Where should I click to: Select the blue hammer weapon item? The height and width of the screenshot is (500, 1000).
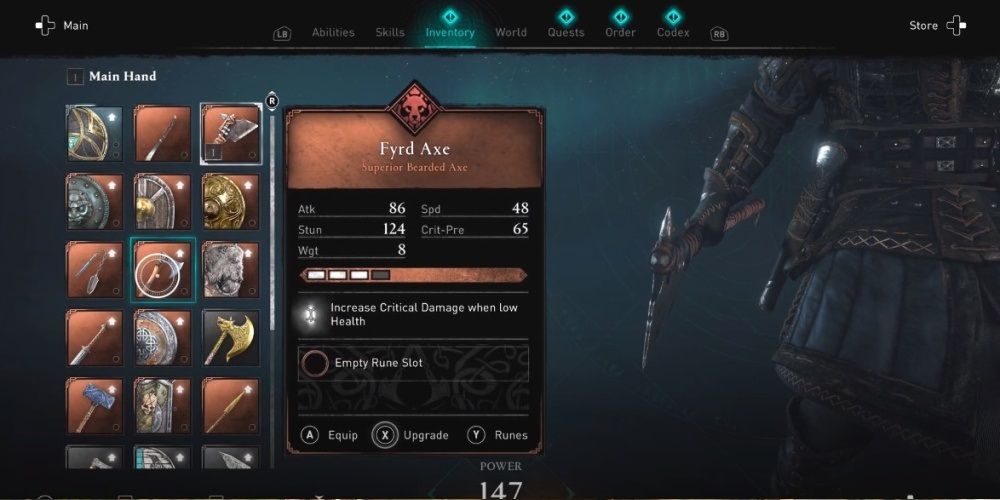(x=95, y=406)
